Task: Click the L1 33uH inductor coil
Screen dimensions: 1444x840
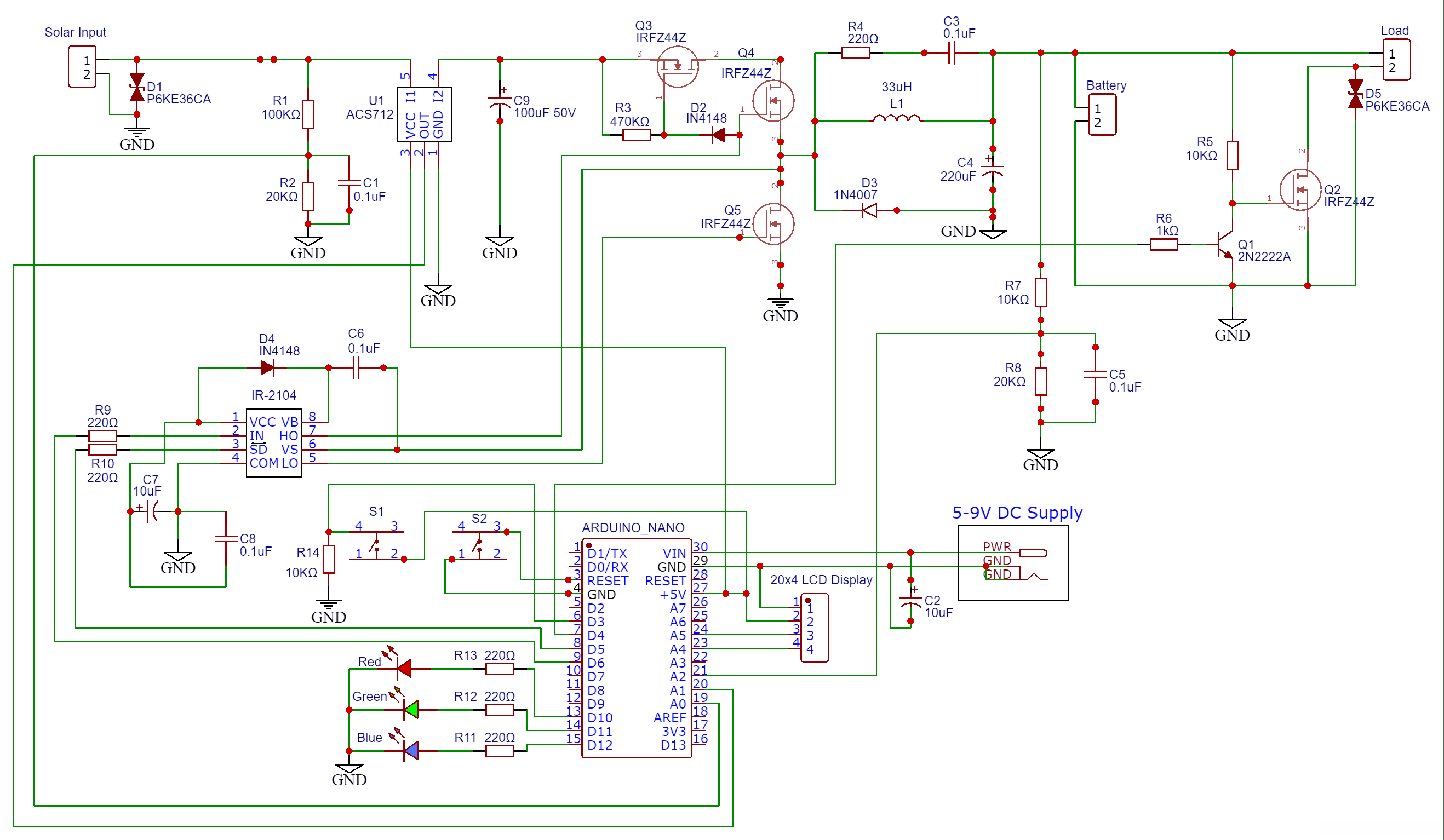Action: [x=896, y=119]
